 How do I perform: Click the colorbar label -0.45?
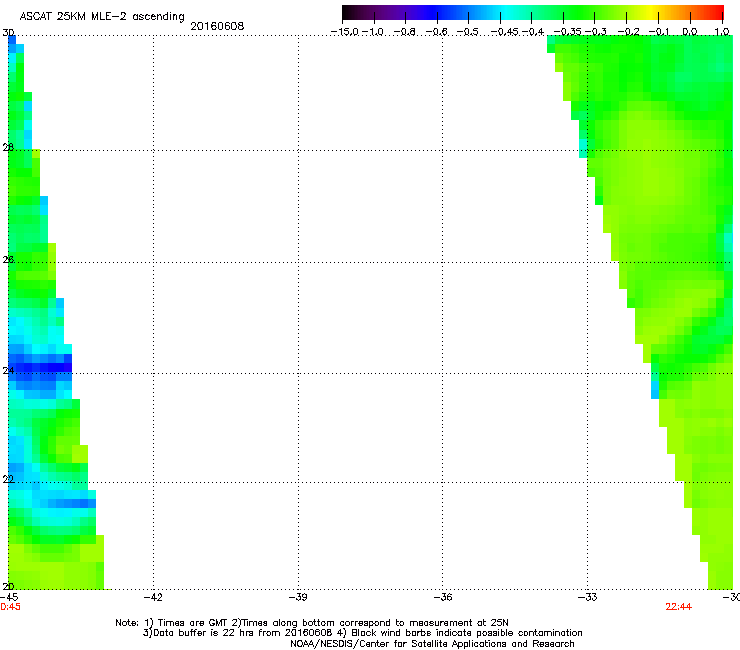505,32
